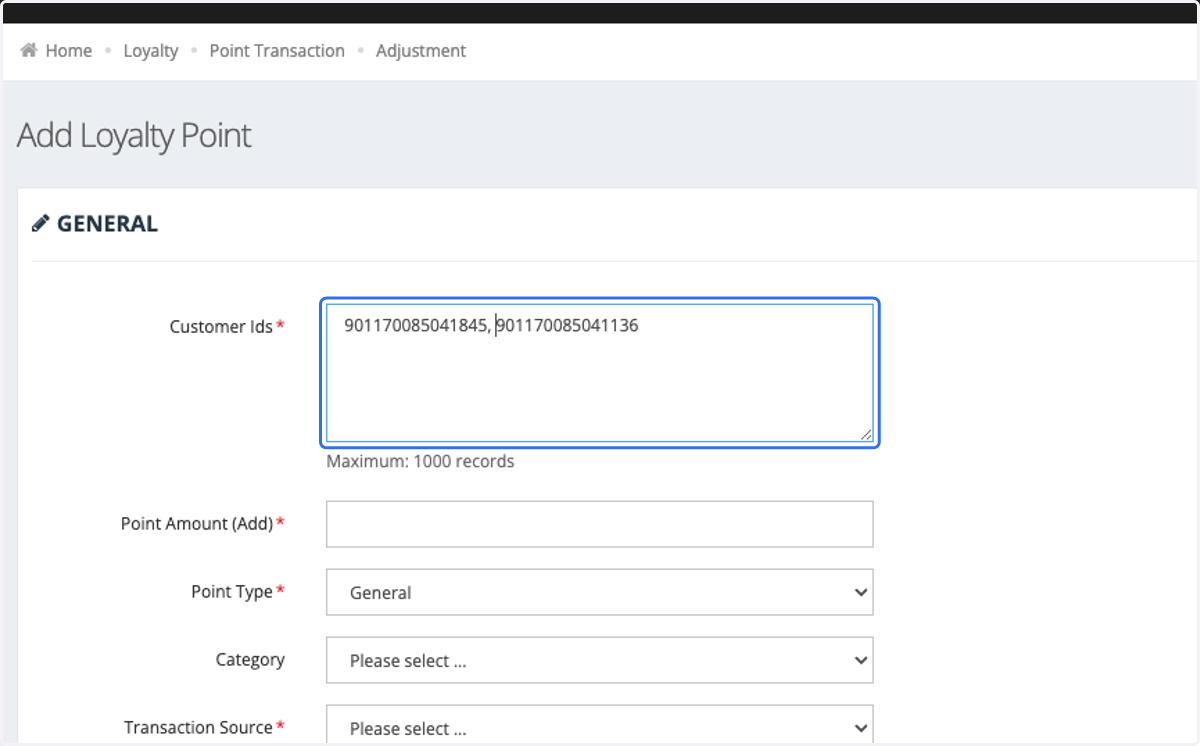This screenshot has width=1200, height=746.
Task: Click the Customer Ids label
Action: pos(221,326)
